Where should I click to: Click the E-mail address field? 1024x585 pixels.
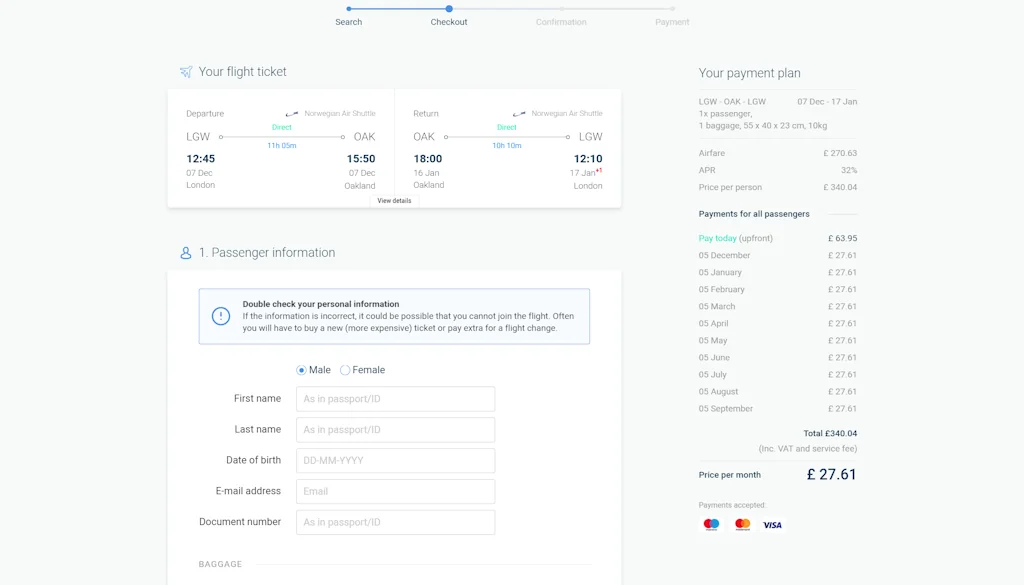395,491
